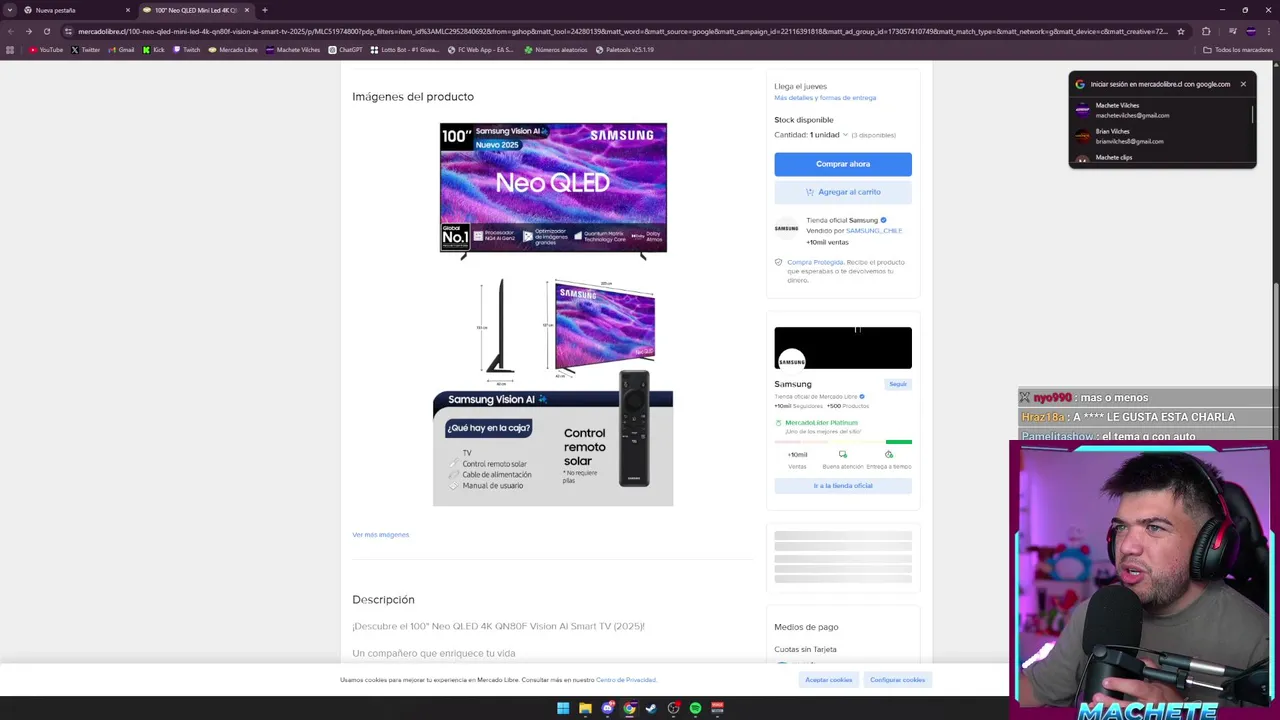Open the Control remoto solar image

point(553,440)
